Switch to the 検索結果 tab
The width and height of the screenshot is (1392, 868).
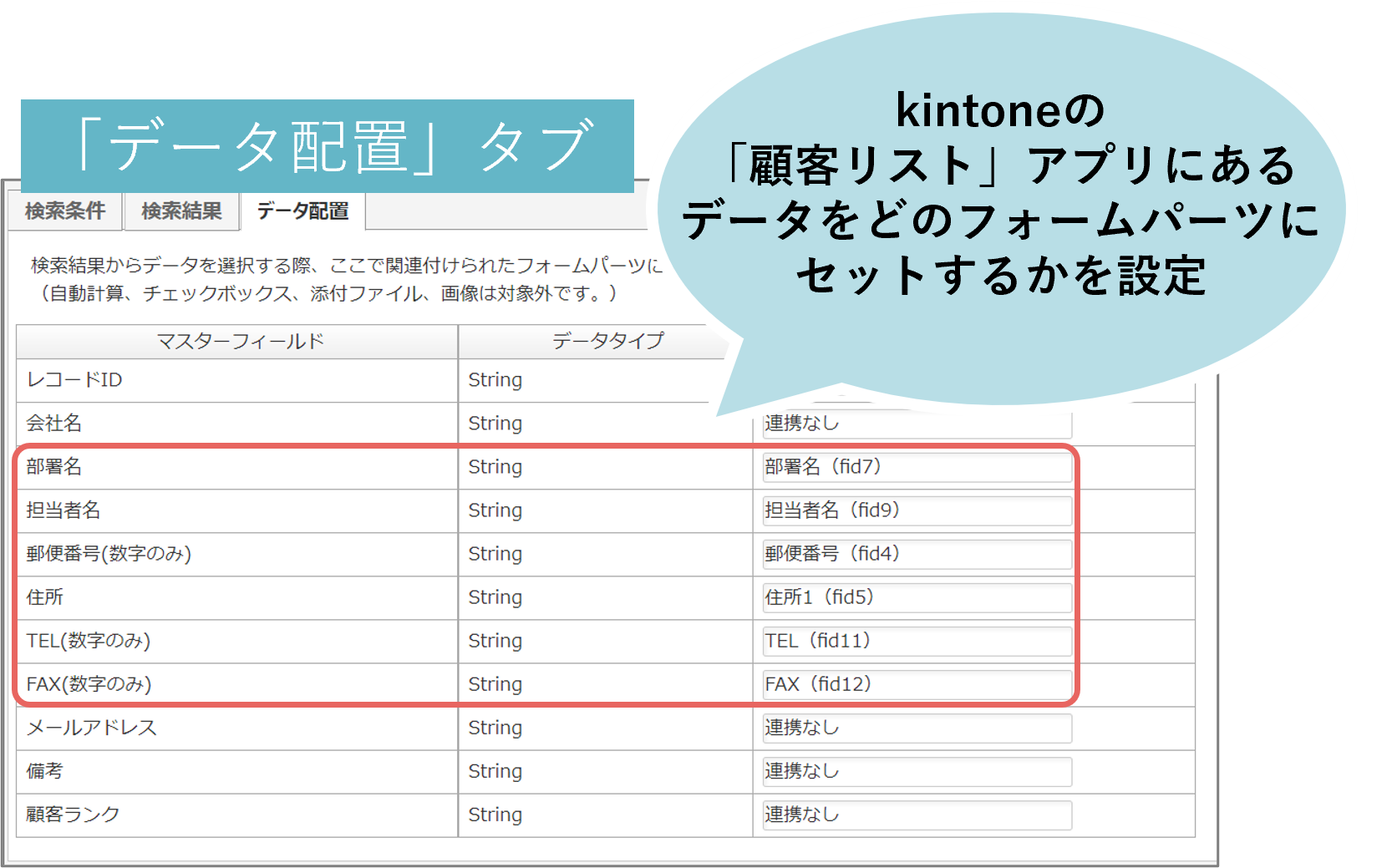pyautogui.click(x=181, y=211)
